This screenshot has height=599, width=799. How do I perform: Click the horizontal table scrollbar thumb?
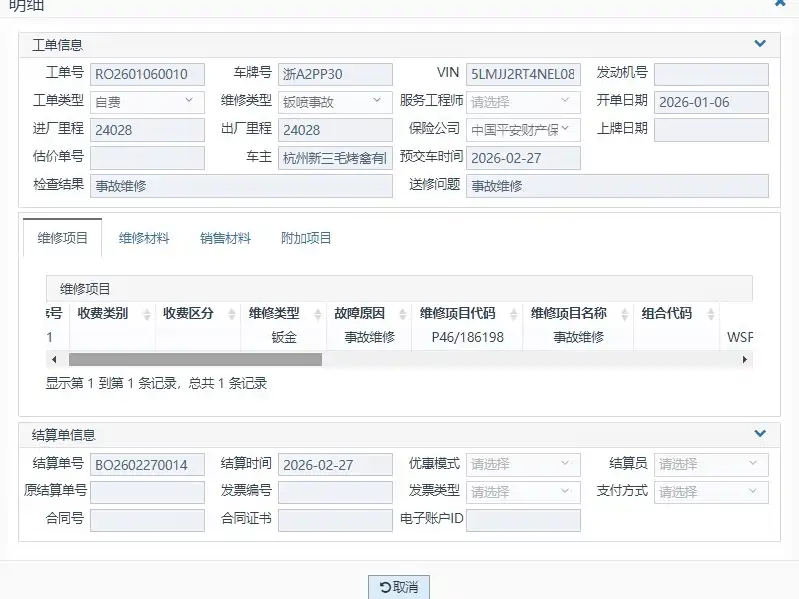195,360
